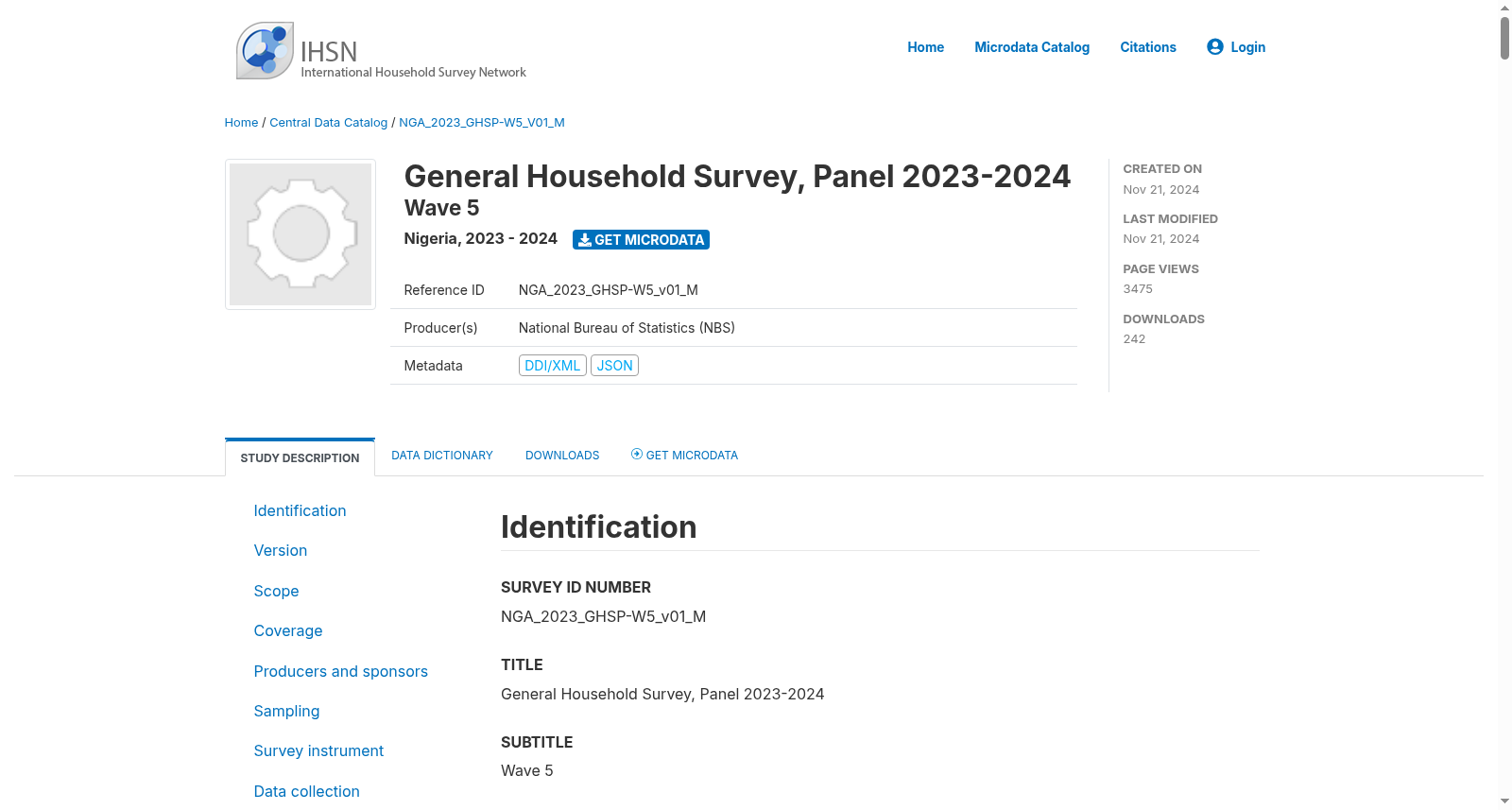Click the arrow icon in GET MICRODATA tab
The image size is (1512, 810).
point(637,454)
